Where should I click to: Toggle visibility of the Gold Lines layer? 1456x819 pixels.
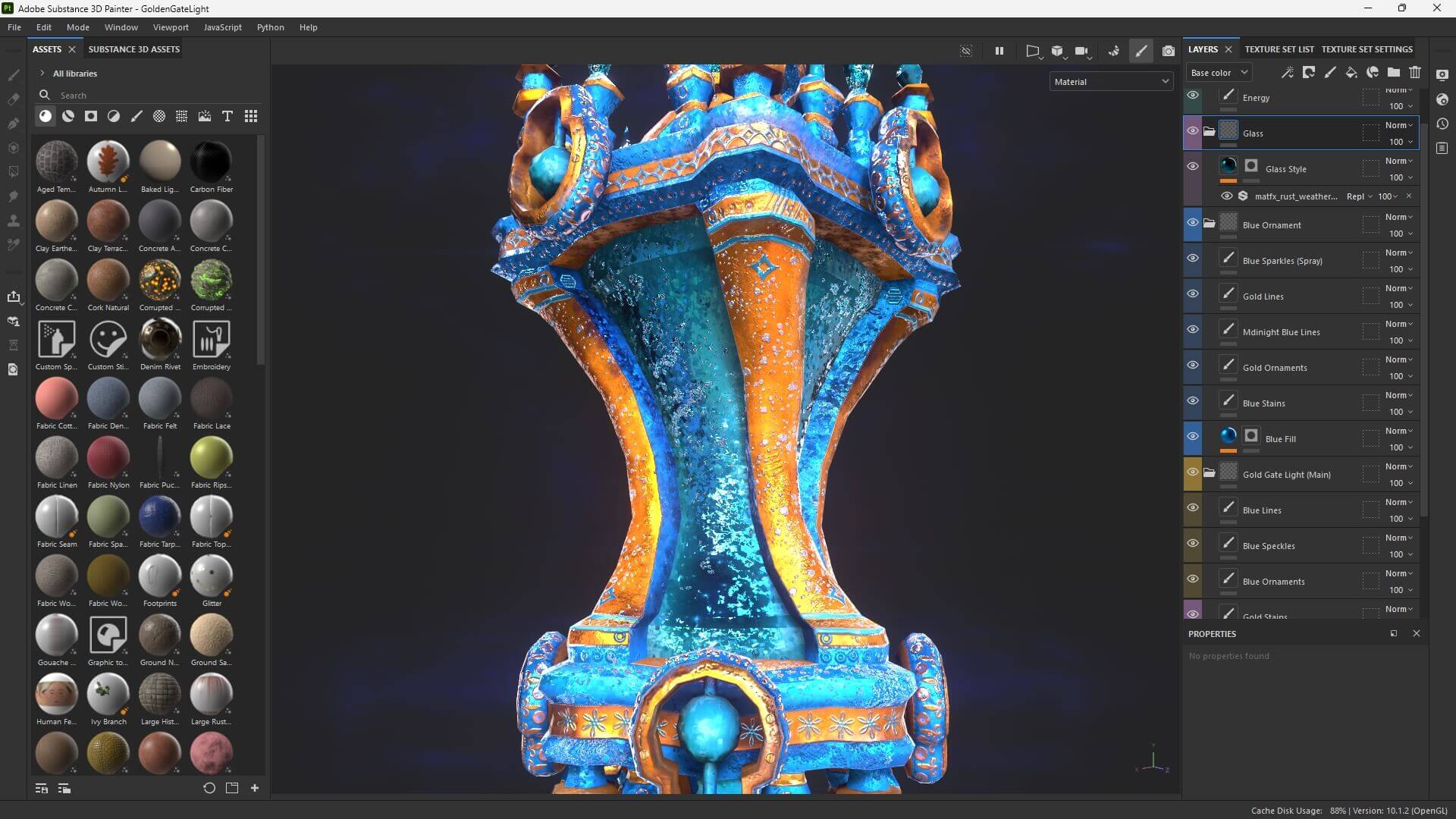point(1193,293)
